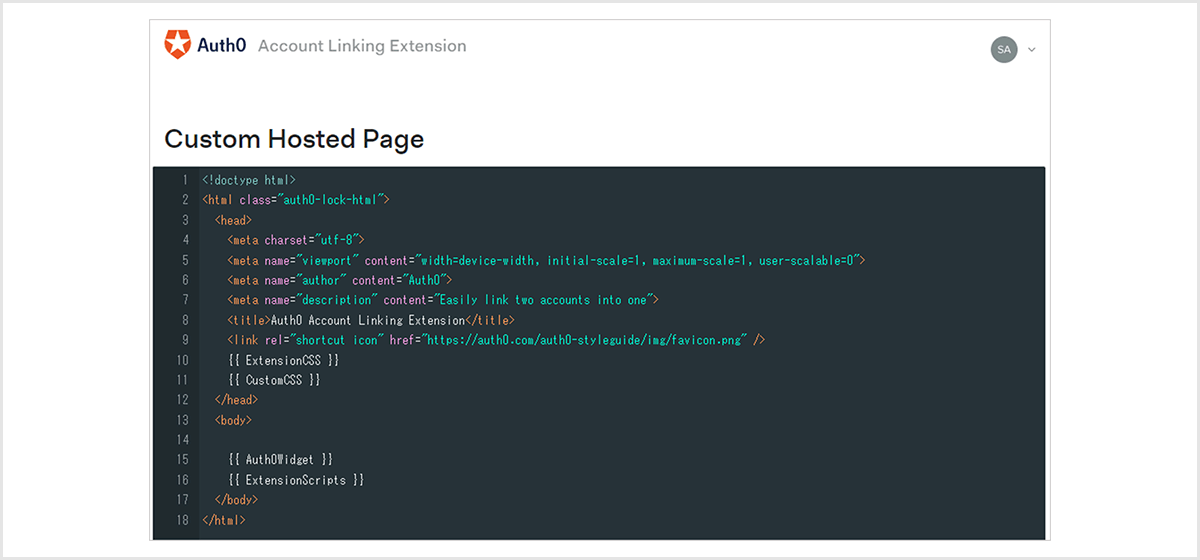The height and width of the screenshot is (560, 1200).
Task: Open the SA user avatar menu
Action: pyautogui.click(x=1004, y=49)
